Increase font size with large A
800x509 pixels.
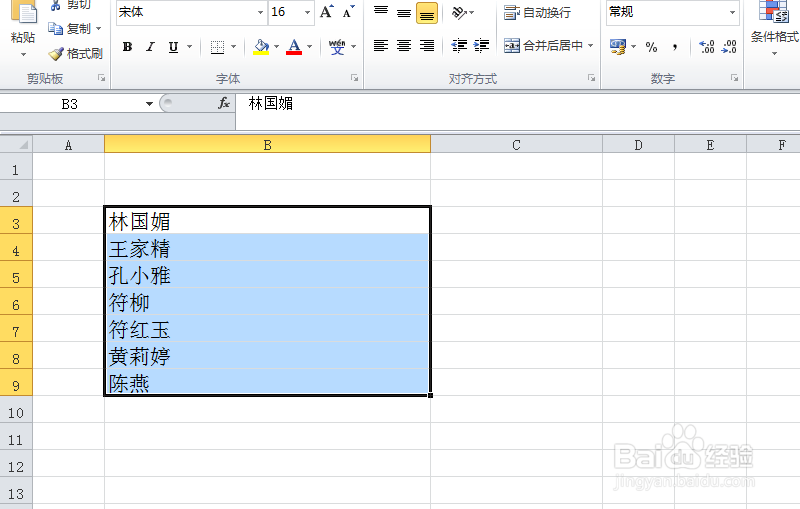(x=327, y=12)
